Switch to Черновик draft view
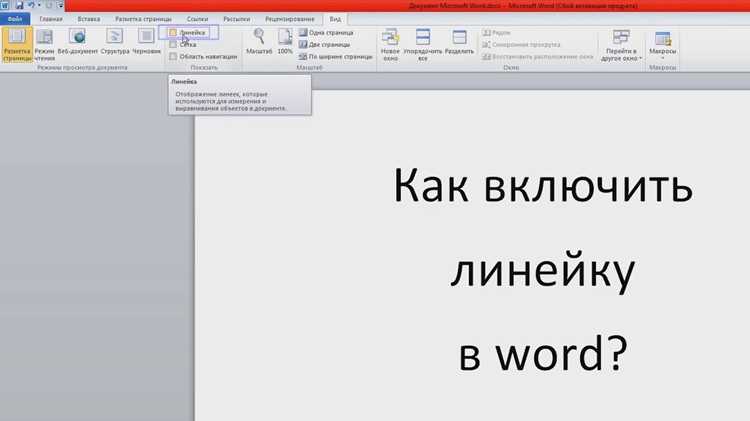750x421 pixels. 146,42
